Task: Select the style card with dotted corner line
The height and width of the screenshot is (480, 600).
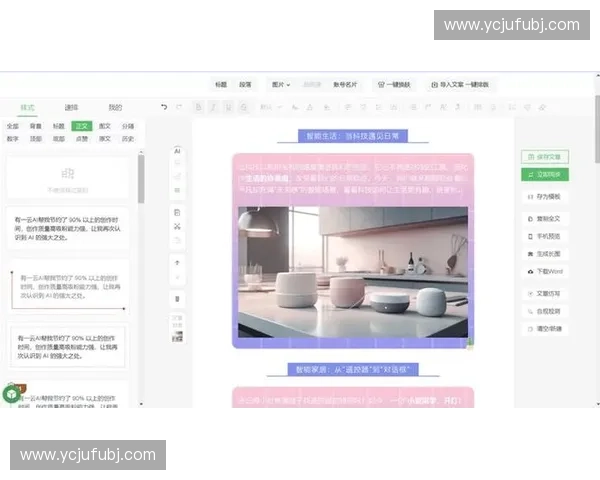Action: [68, 289]
